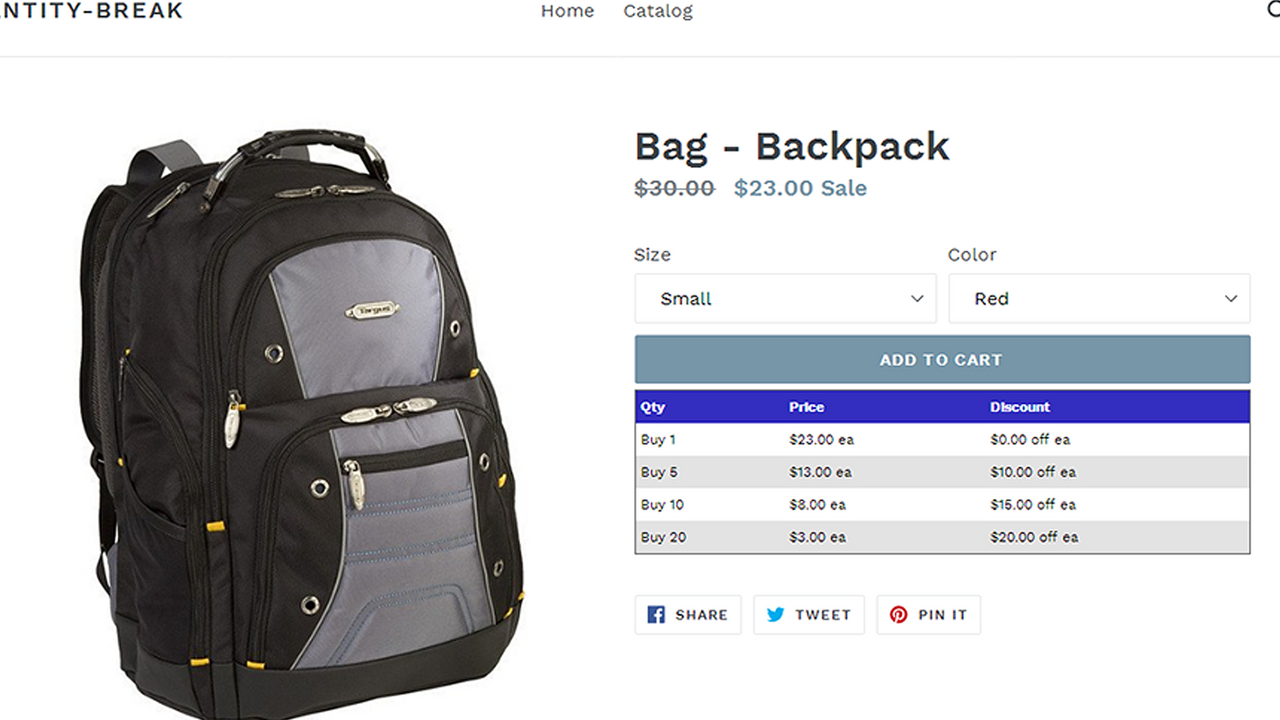Screen dimensions: 1280x720
Task: Expand the Color dropdown showing Red
Action: click(x=1099, y=298)
